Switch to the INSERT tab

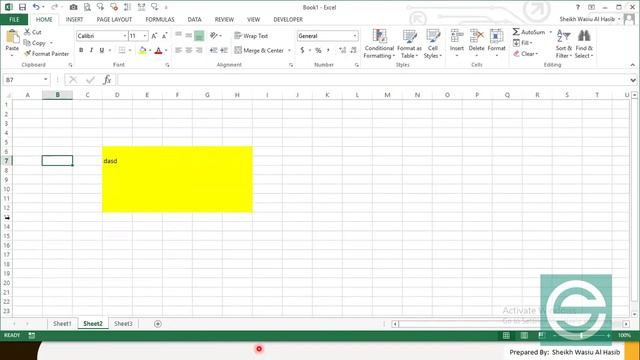74,19
